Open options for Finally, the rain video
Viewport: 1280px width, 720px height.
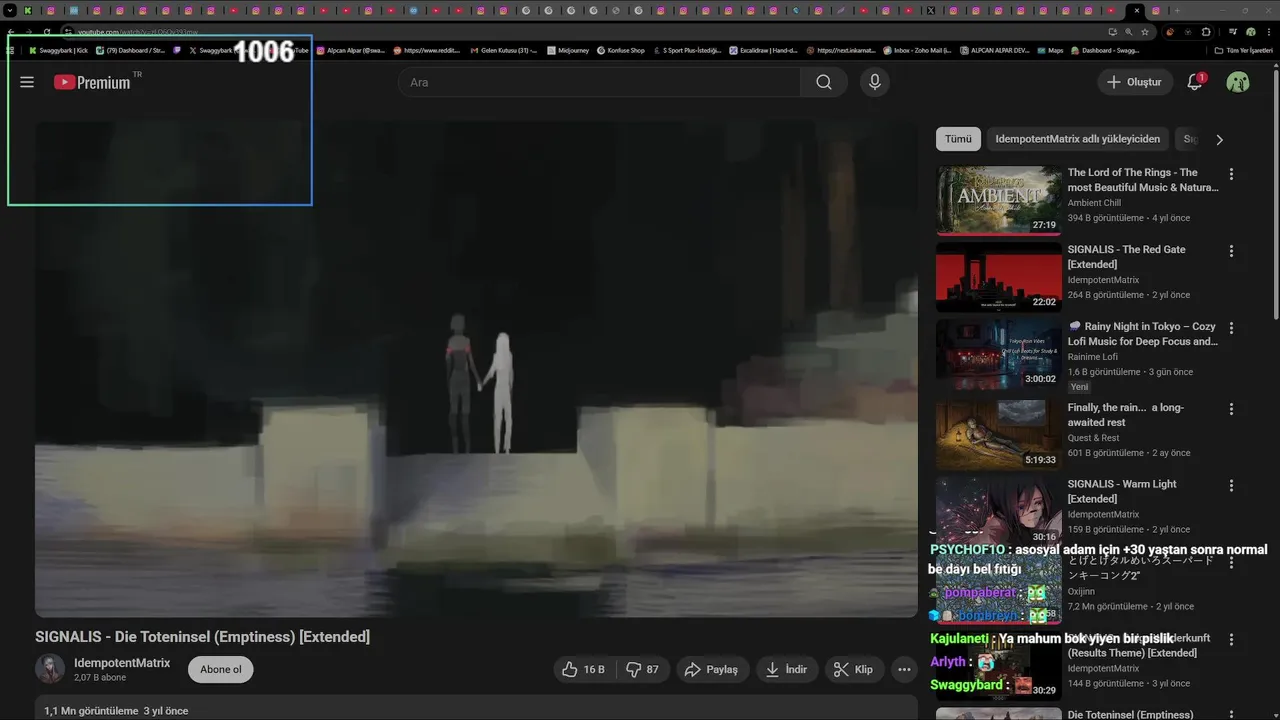point(1231,409)
